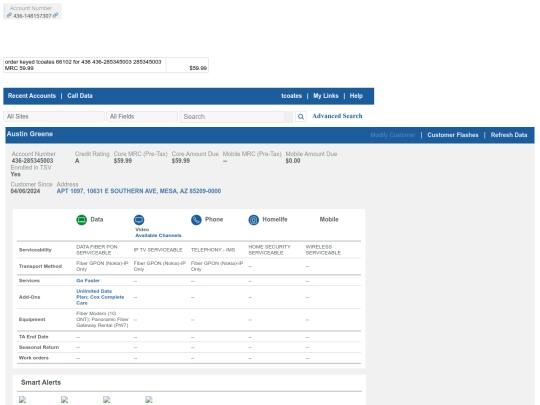
Task: Click account number 436-285345003
Action: click(x=32, y=161)
